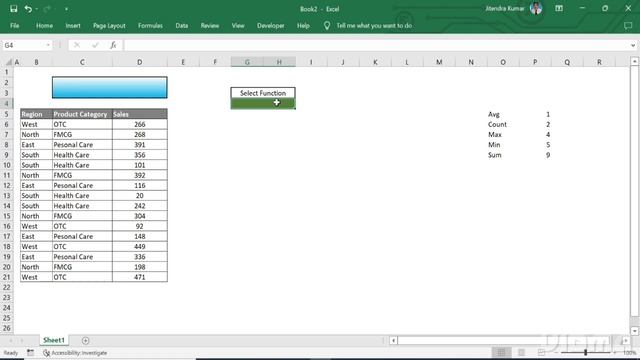Click the vertical scrollbar up arrow
Viewport: 640px width, 360px height.
[634, 61]
